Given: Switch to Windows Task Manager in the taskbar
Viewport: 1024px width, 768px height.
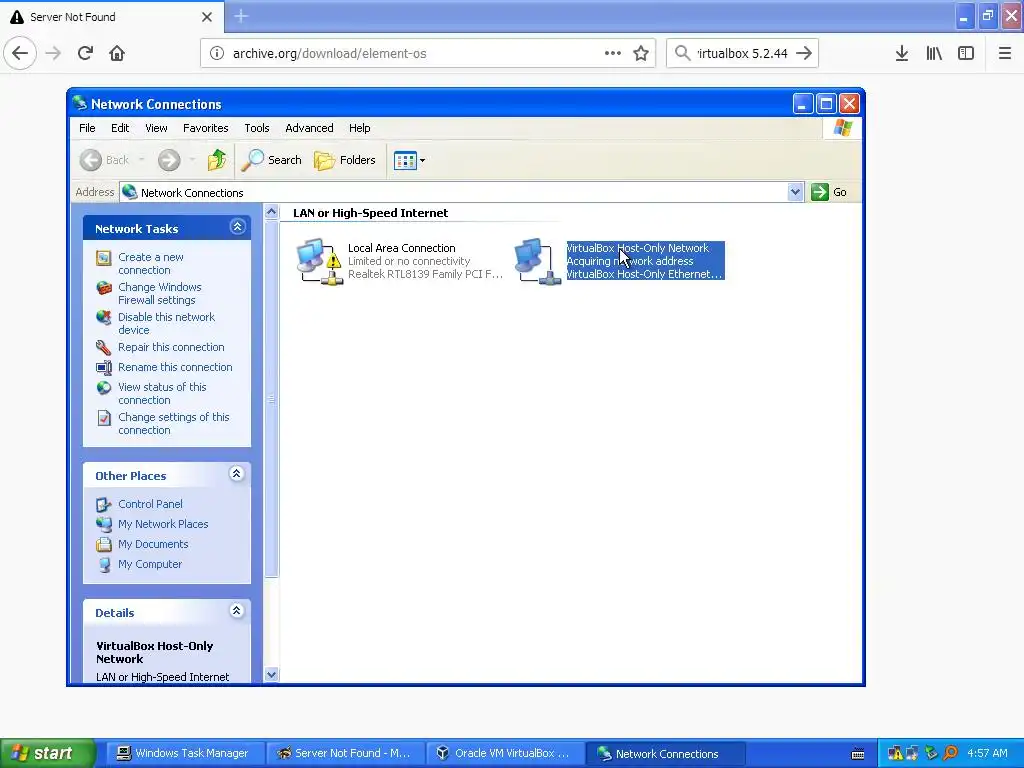Looking at the screenshot, I should 184,754.
